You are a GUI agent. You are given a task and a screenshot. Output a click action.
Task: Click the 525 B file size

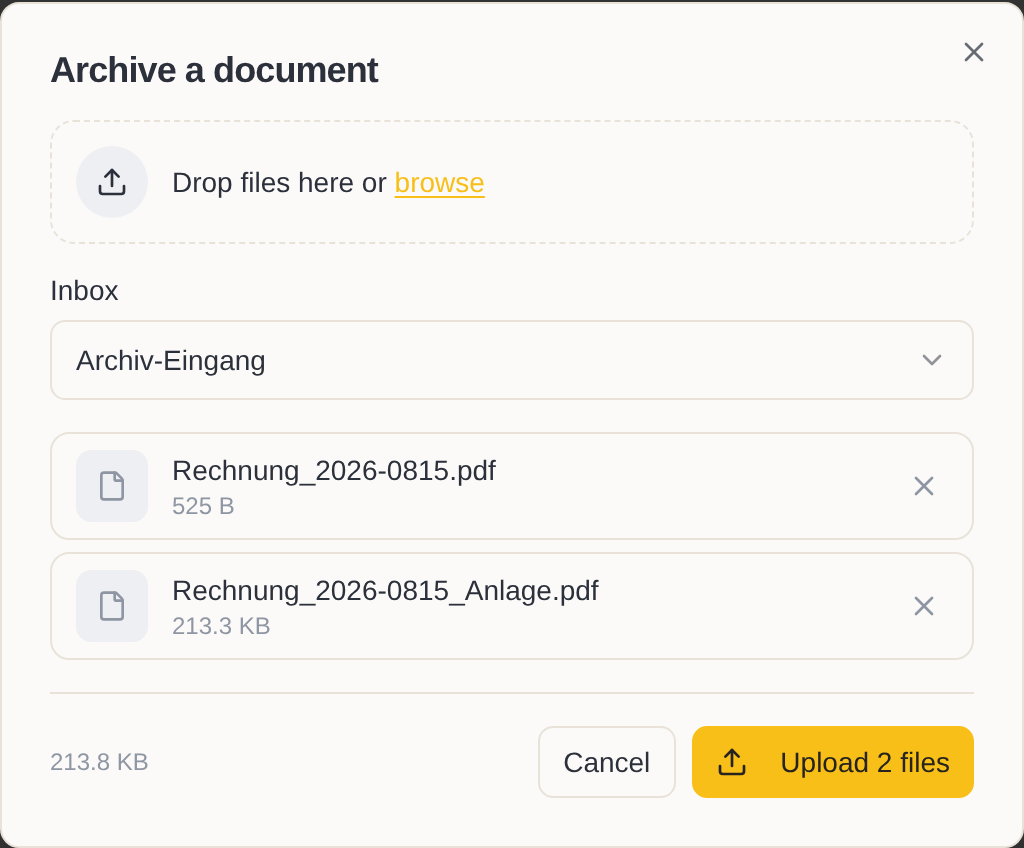[x=203, y=506]
